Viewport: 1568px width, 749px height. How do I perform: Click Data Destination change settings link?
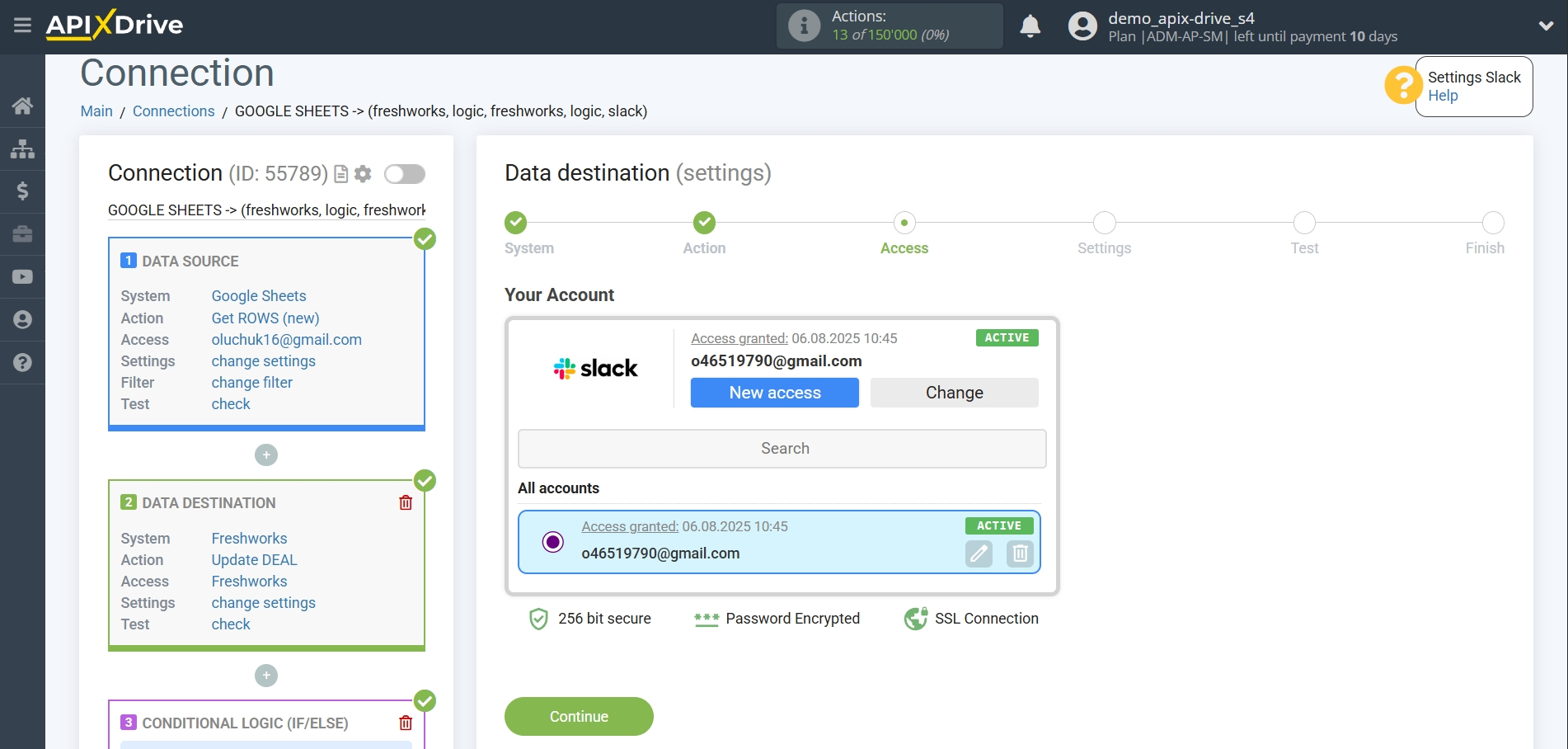pyautogui.click(x=264, y=603)
